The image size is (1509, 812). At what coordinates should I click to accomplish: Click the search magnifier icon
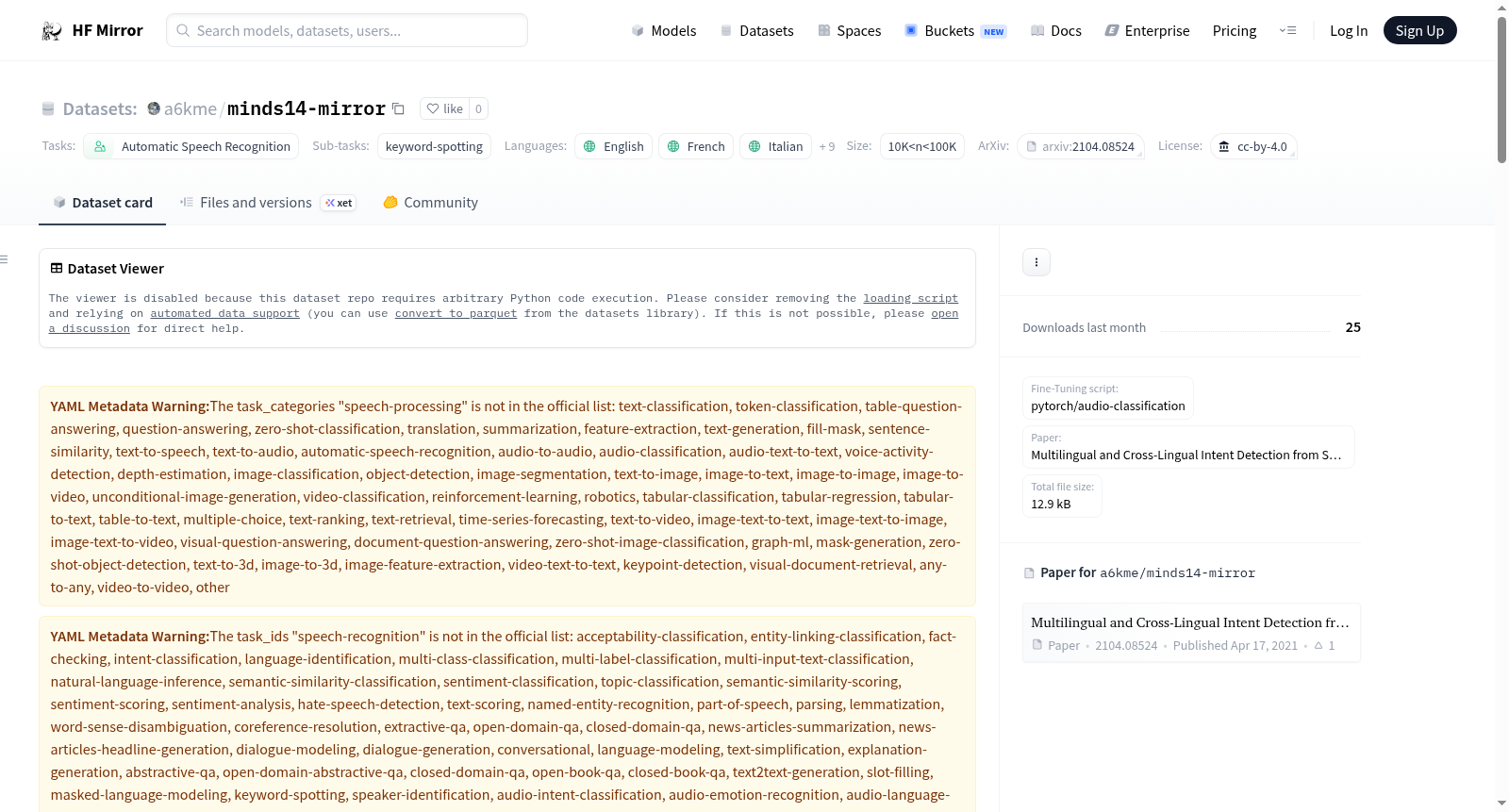pyautogui.click(x=183, y=30)
